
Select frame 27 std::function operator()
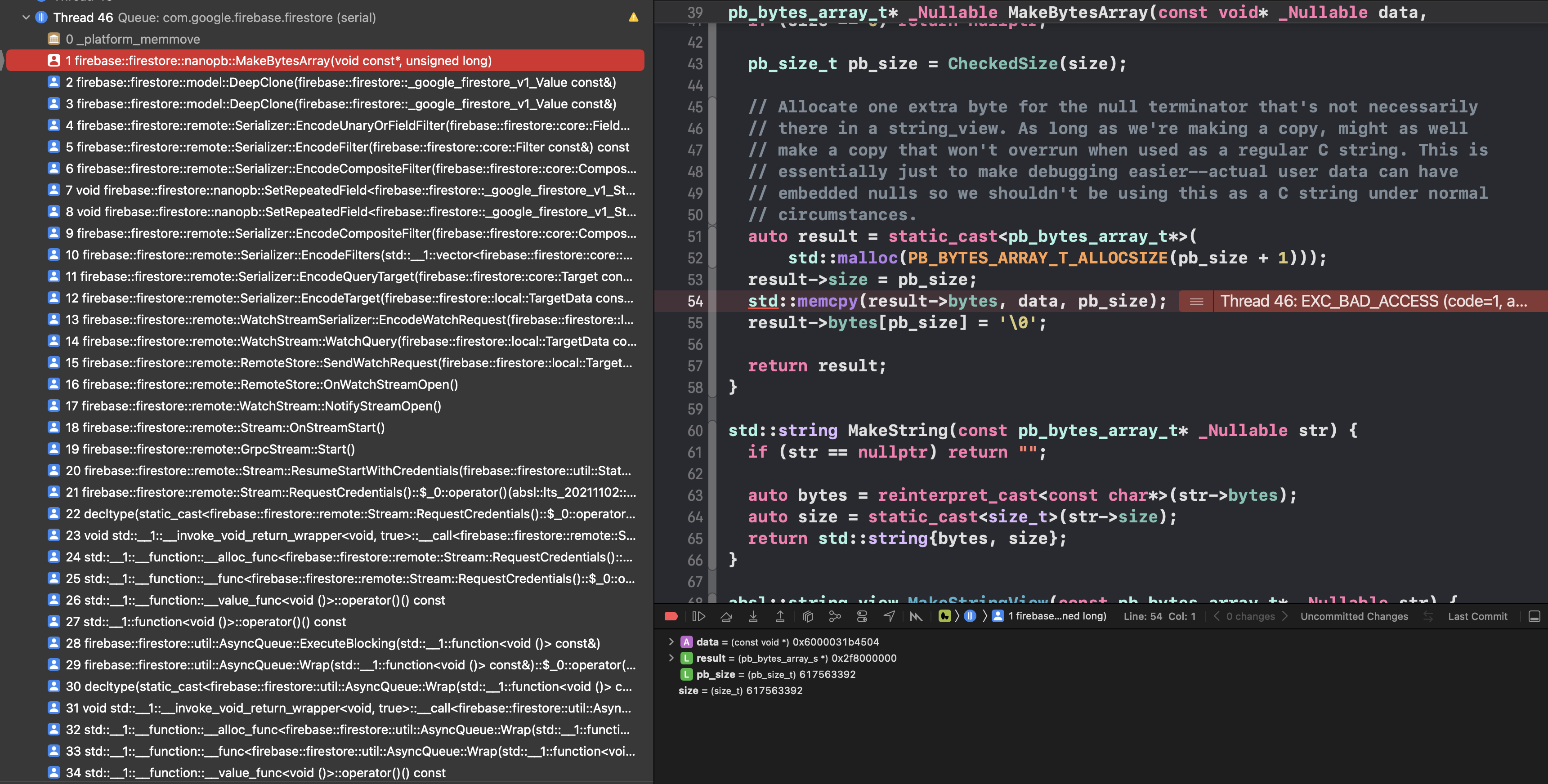point(325,622)
